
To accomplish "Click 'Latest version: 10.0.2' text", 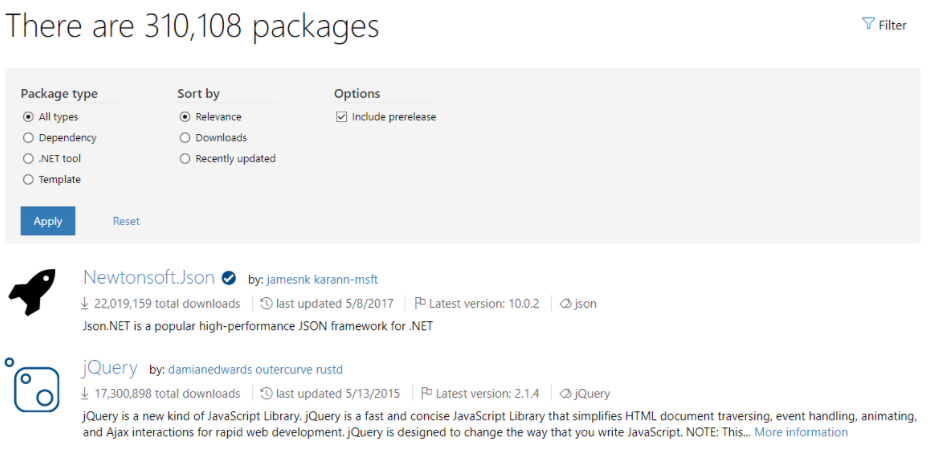I will coord(484,303).
